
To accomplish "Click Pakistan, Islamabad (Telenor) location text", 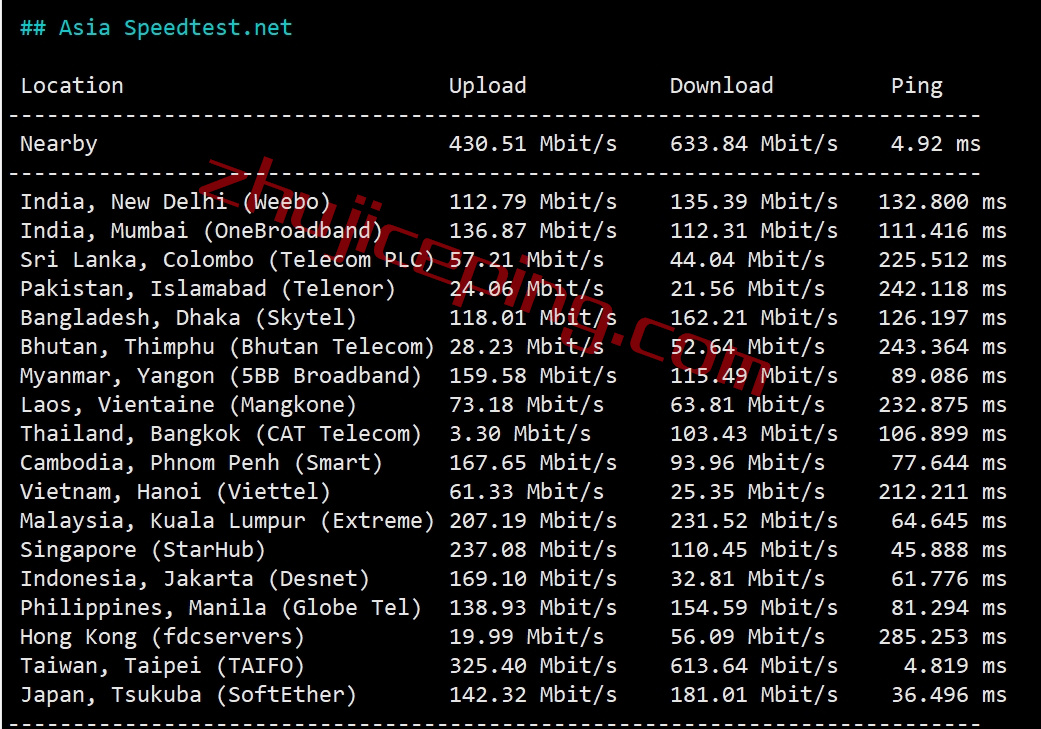I will pos(208,289).
